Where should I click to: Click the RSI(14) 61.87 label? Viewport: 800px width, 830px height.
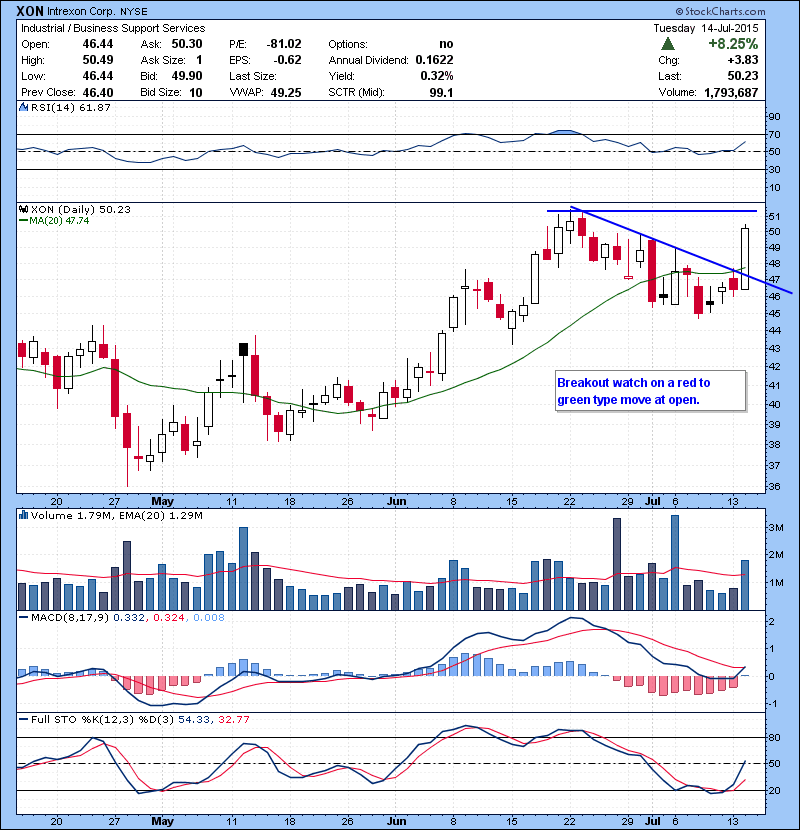[x=71, y=107]
